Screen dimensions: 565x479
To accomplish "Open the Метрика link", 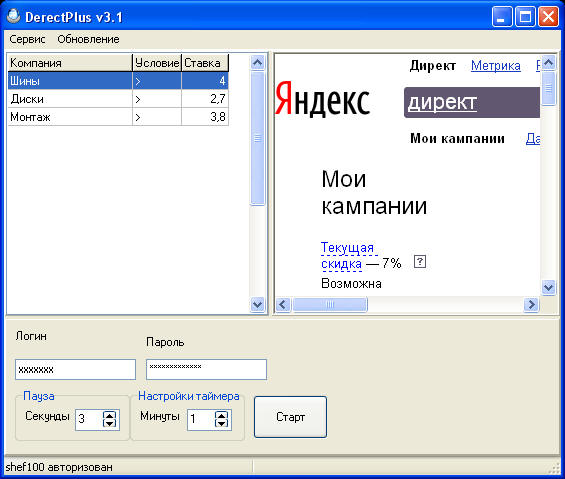I will pos(496,66).
